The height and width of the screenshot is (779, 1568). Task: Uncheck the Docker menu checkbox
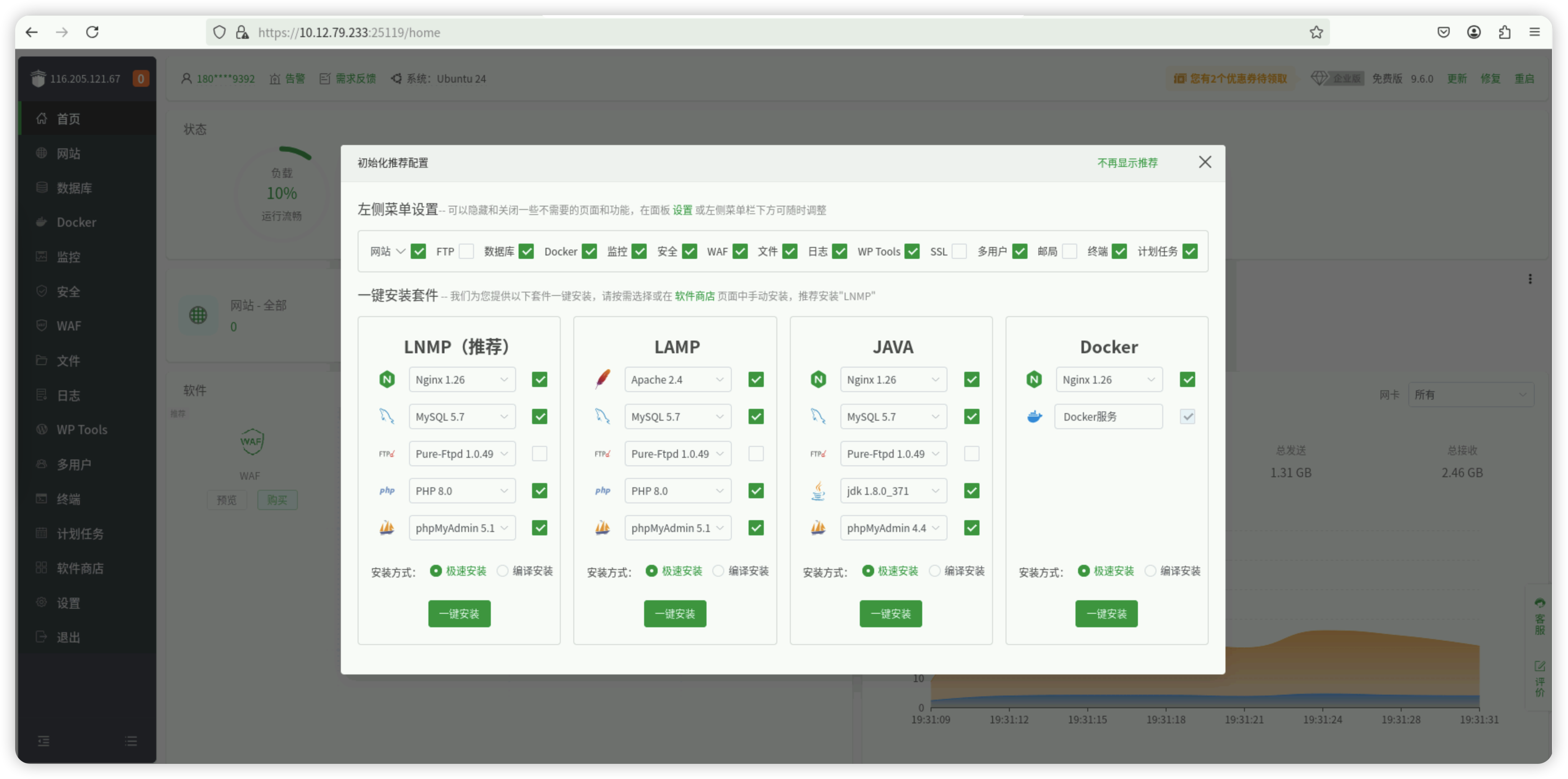pos(589,252)
